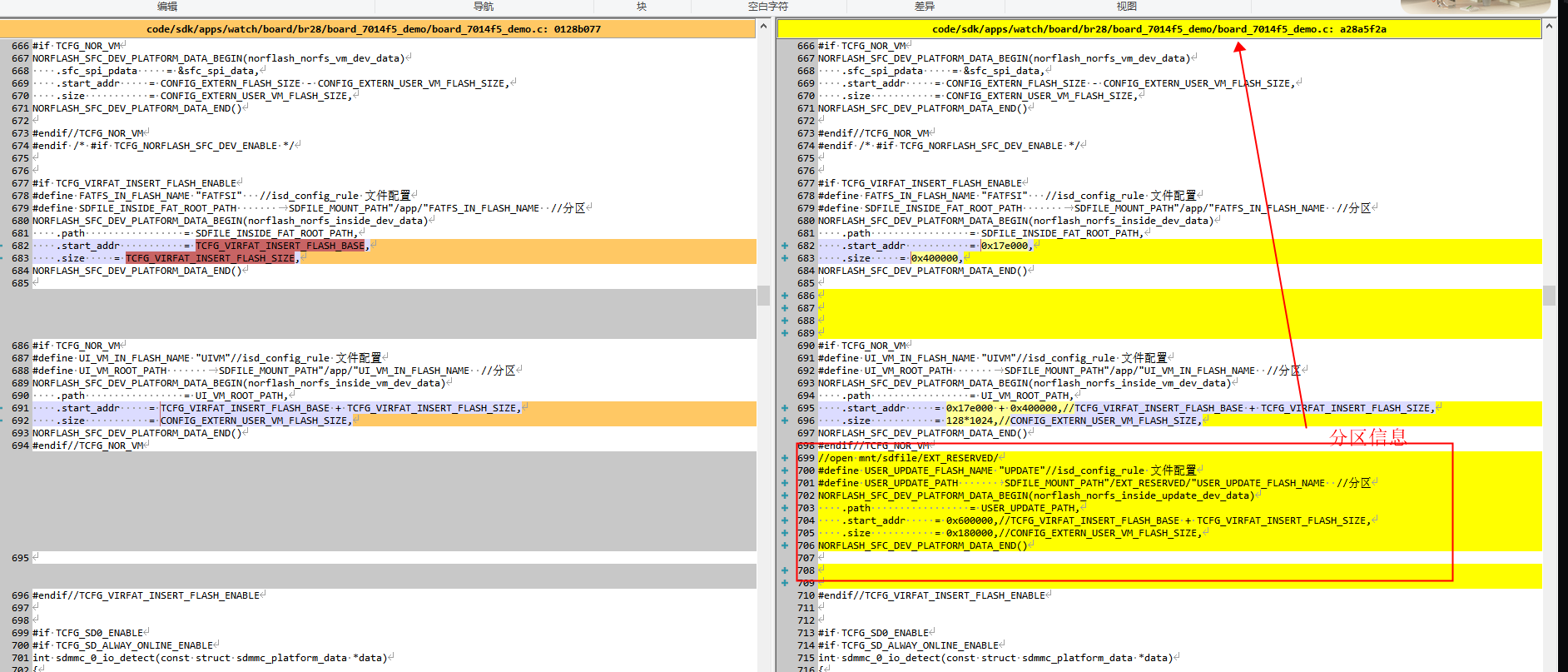Click the 导航 ribbon group label
The height and width of the screenshot is (672, 1568).
click(x=484, y=7)
